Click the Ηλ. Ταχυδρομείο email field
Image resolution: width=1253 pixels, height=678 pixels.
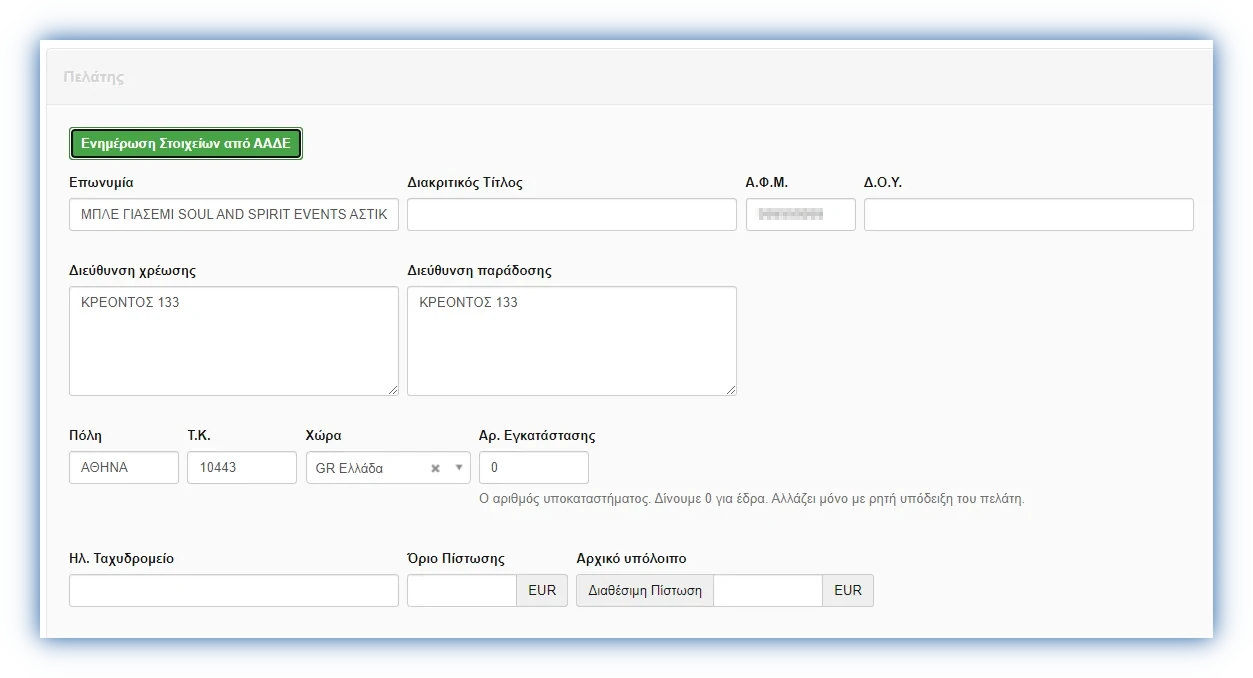pos(233,591)
